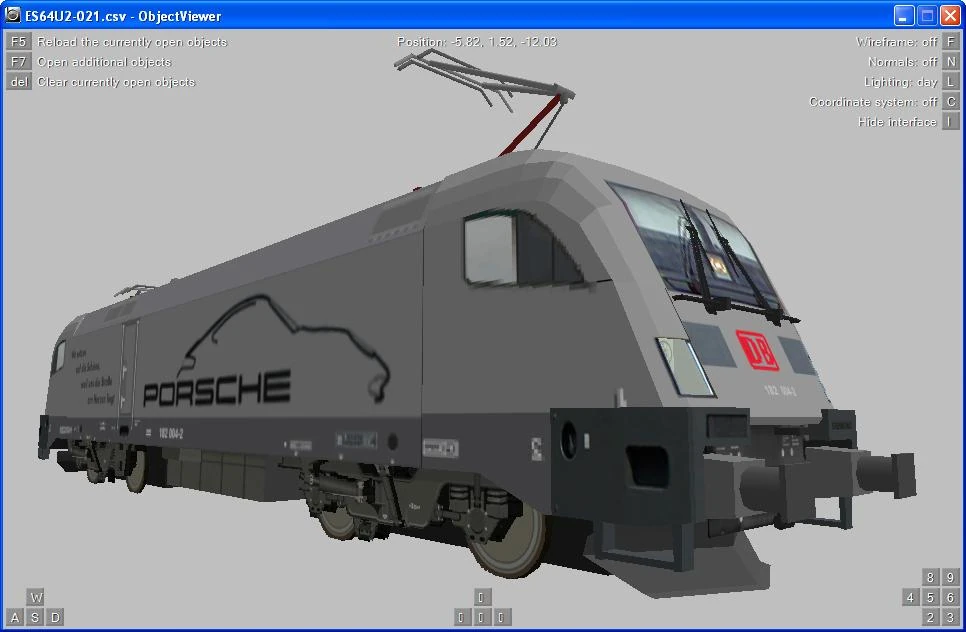Click the 'Hide interface' label
Viewport: 966px width, 632px height.
coord(897,122)
